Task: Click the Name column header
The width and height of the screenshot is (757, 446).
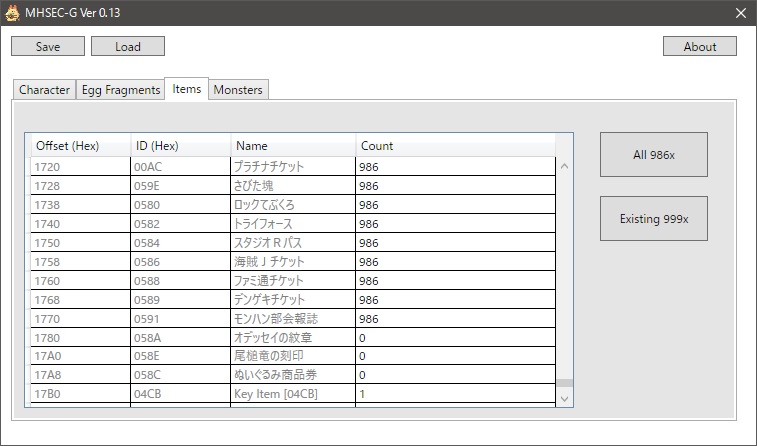Action: (x=293, y=145)
